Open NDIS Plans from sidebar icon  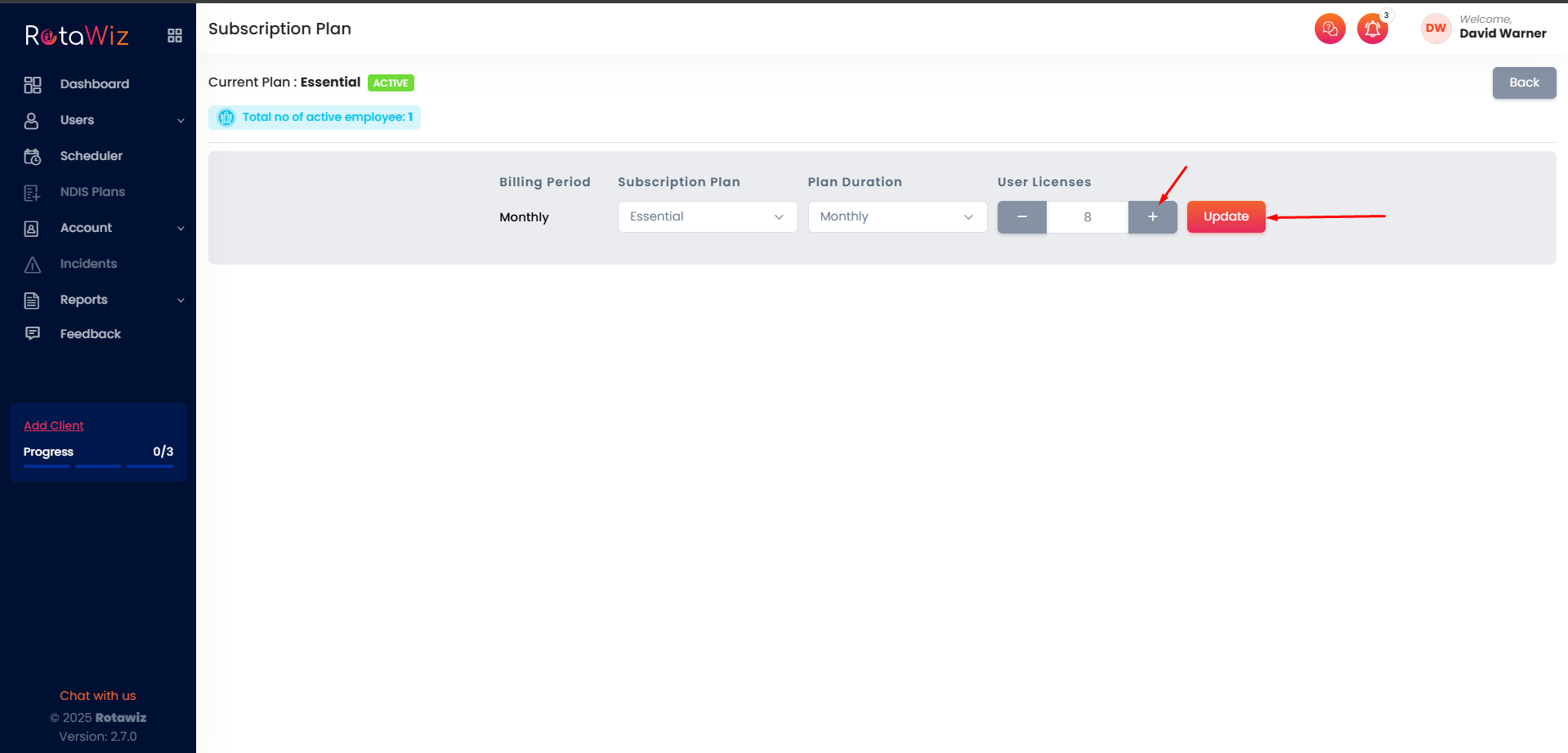(x=33, y=193)
